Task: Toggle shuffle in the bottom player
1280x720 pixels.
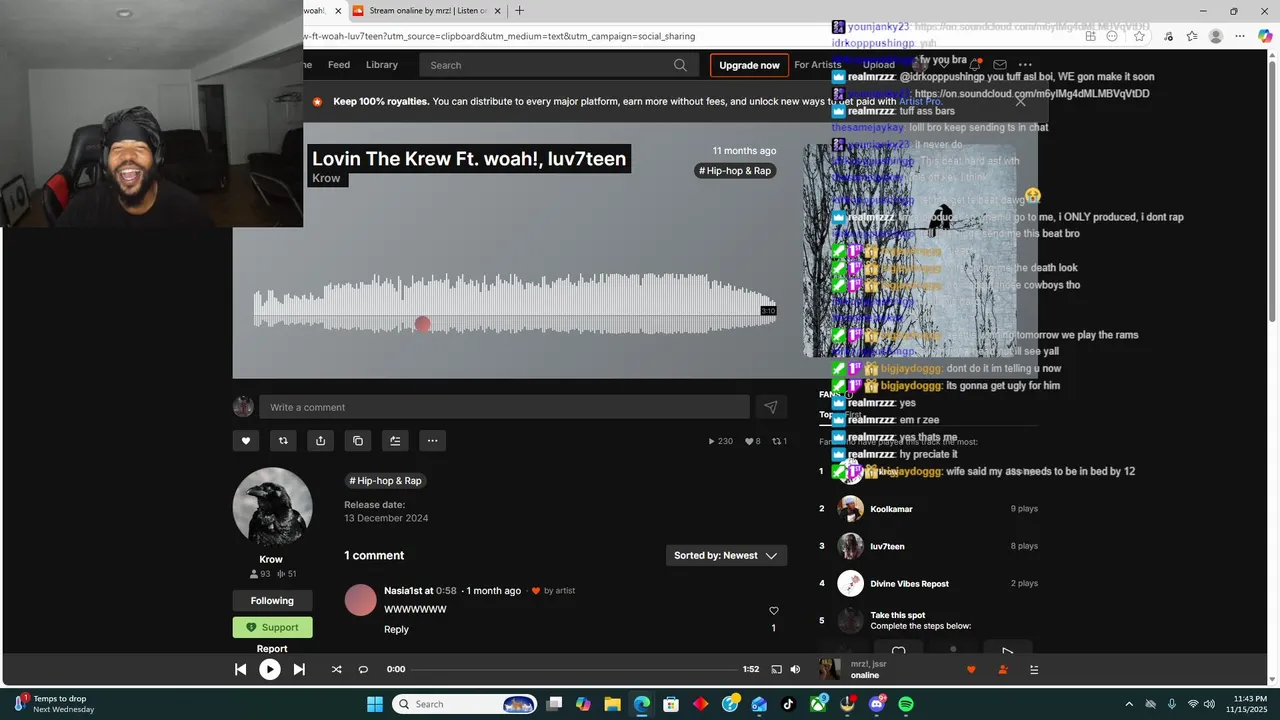Action: pyautogui.click(x=336, y=670)
